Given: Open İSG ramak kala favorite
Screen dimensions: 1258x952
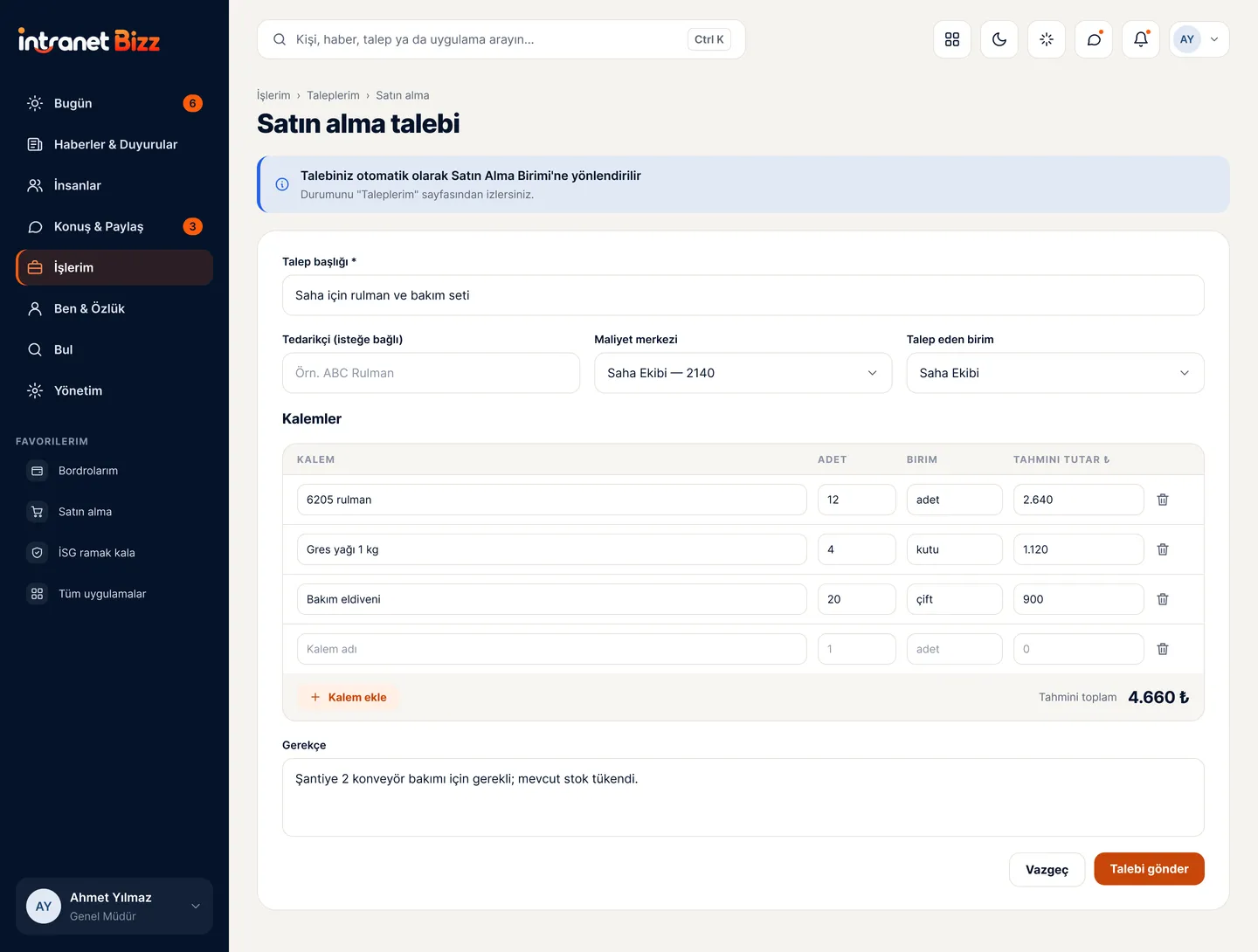Looking at the screenshot, I should 114,553.
